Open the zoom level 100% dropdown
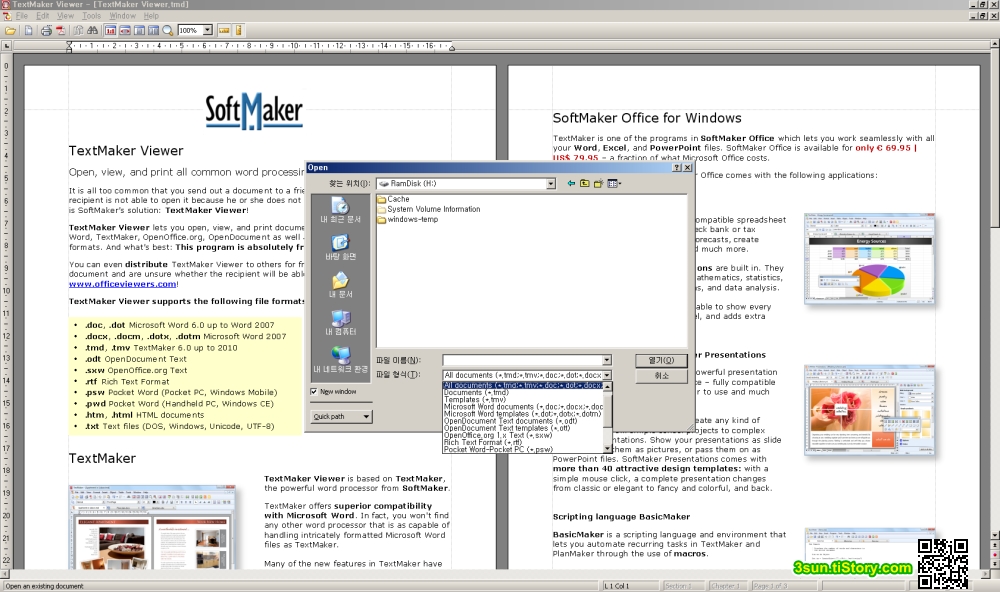Image resolution: width=1000 pixels, height=592 pixels. (207, 31)
